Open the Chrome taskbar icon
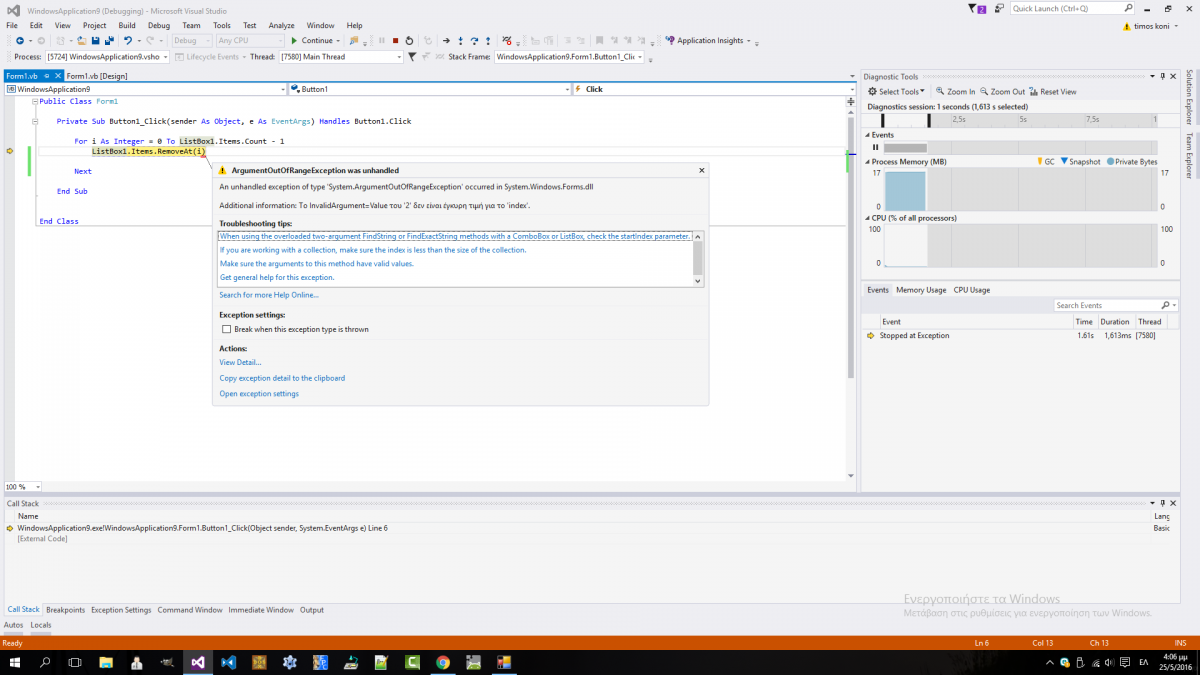Screen dimensions: 1200x675 point(443,662)
